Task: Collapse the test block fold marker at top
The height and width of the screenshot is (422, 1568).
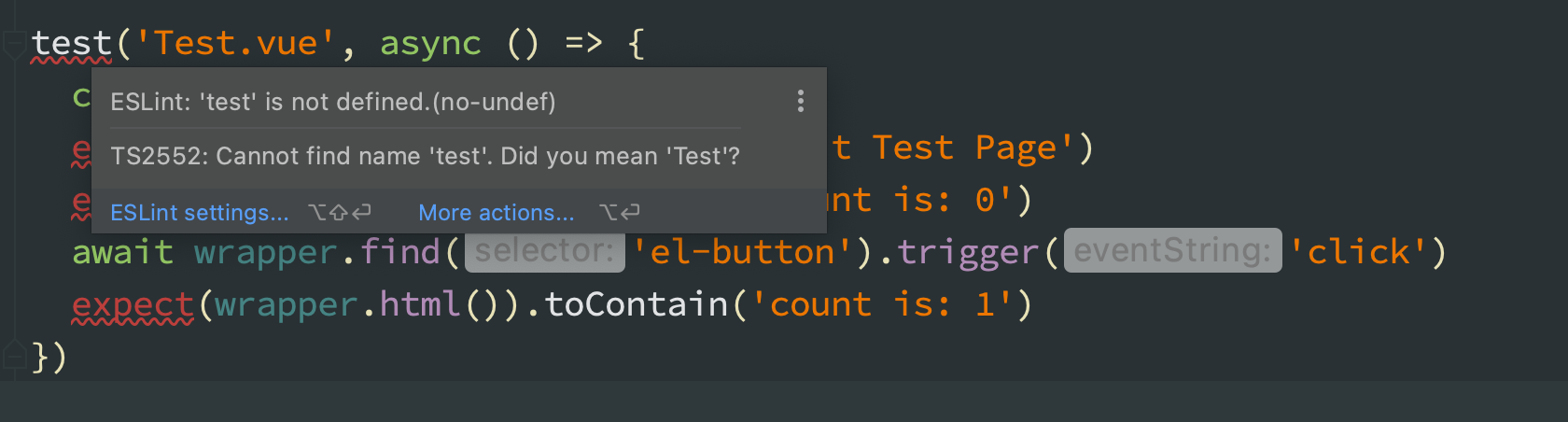Action: click(x=14, y=44)
